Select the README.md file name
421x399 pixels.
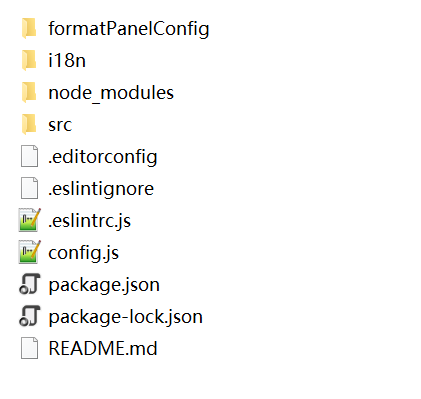(x=103, y=348)
